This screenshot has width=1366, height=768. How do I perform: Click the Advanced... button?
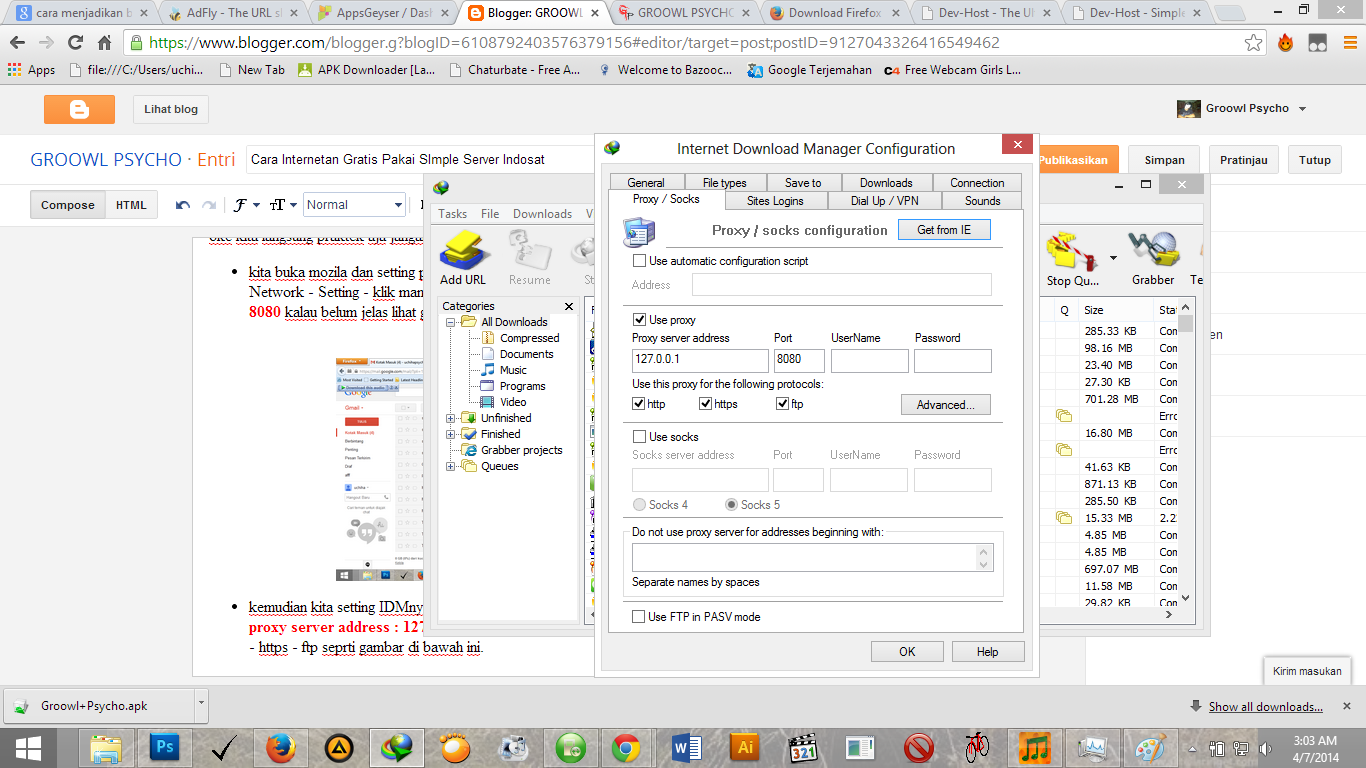[946, 405]
